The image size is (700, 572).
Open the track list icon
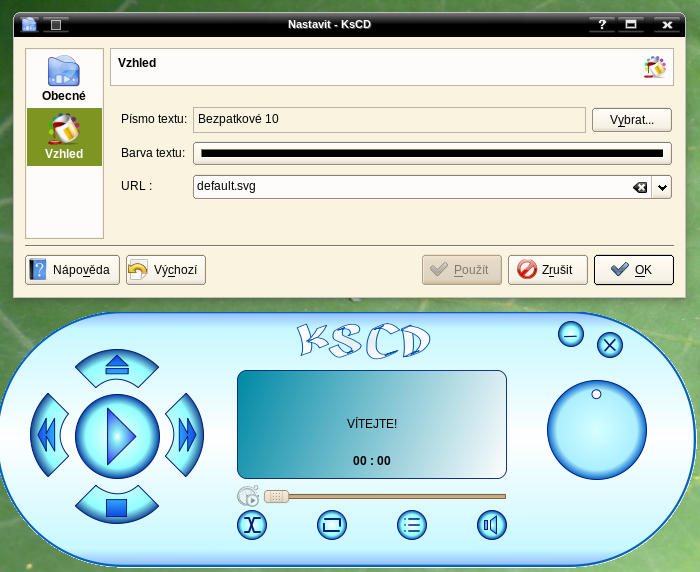(412, 525)
